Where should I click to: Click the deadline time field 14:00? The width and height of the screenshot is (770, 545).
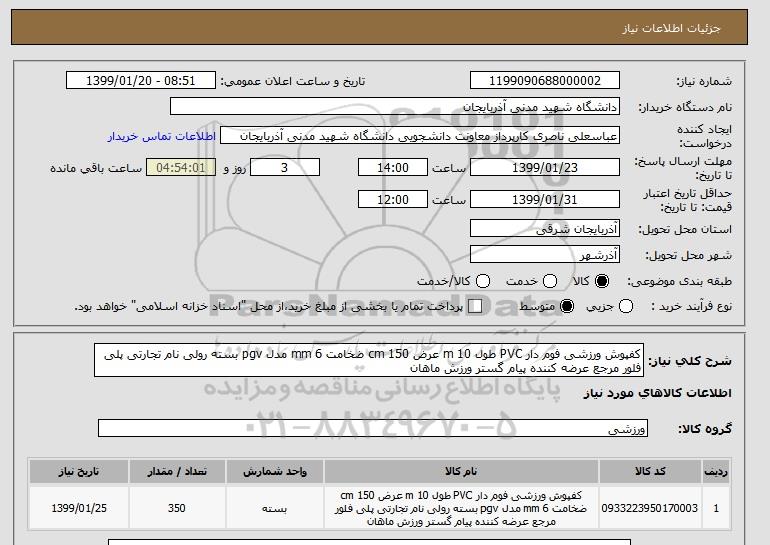coord(393,167)
